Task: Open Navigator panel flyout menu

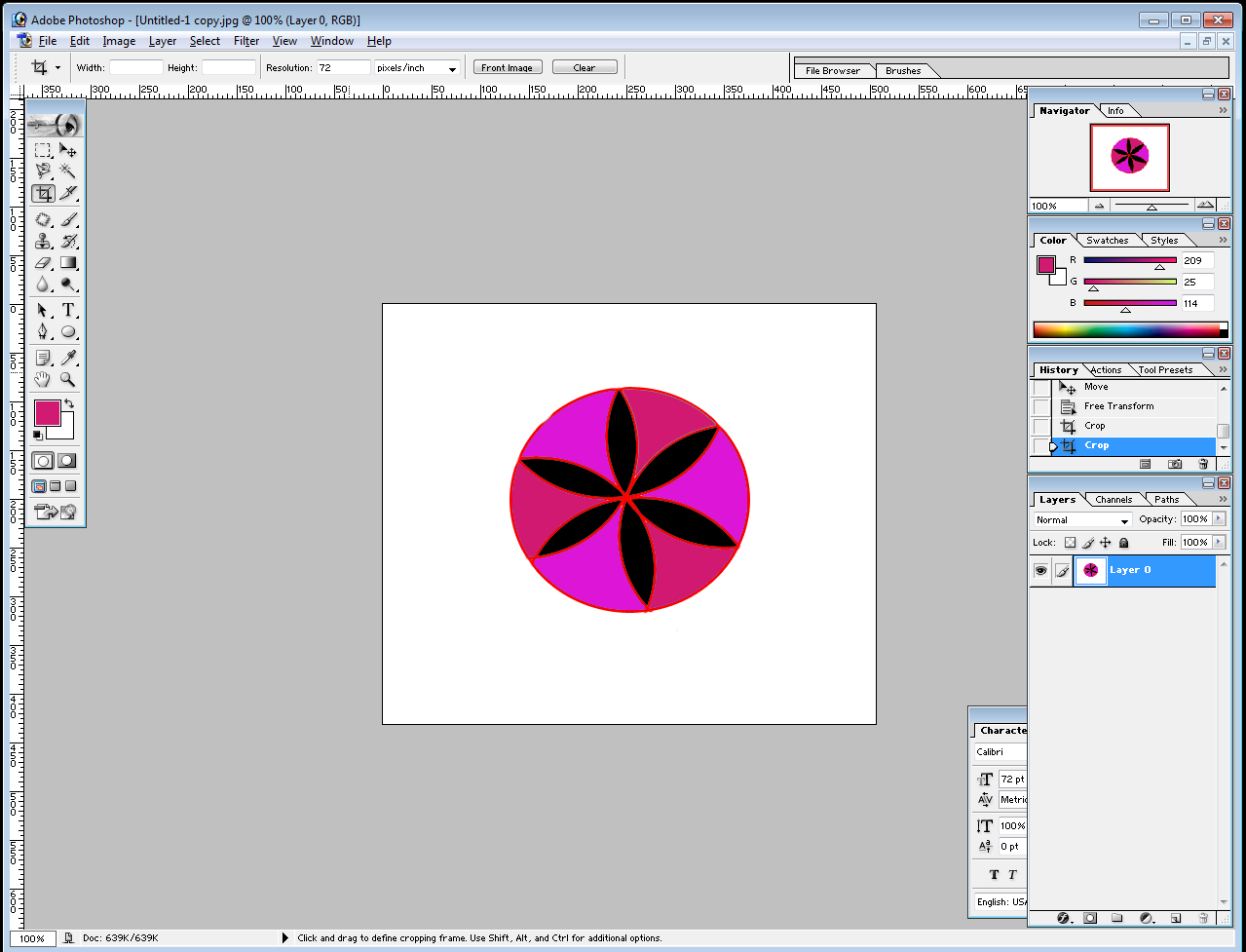Action: pyautogui.click(x=1223, y=111)
